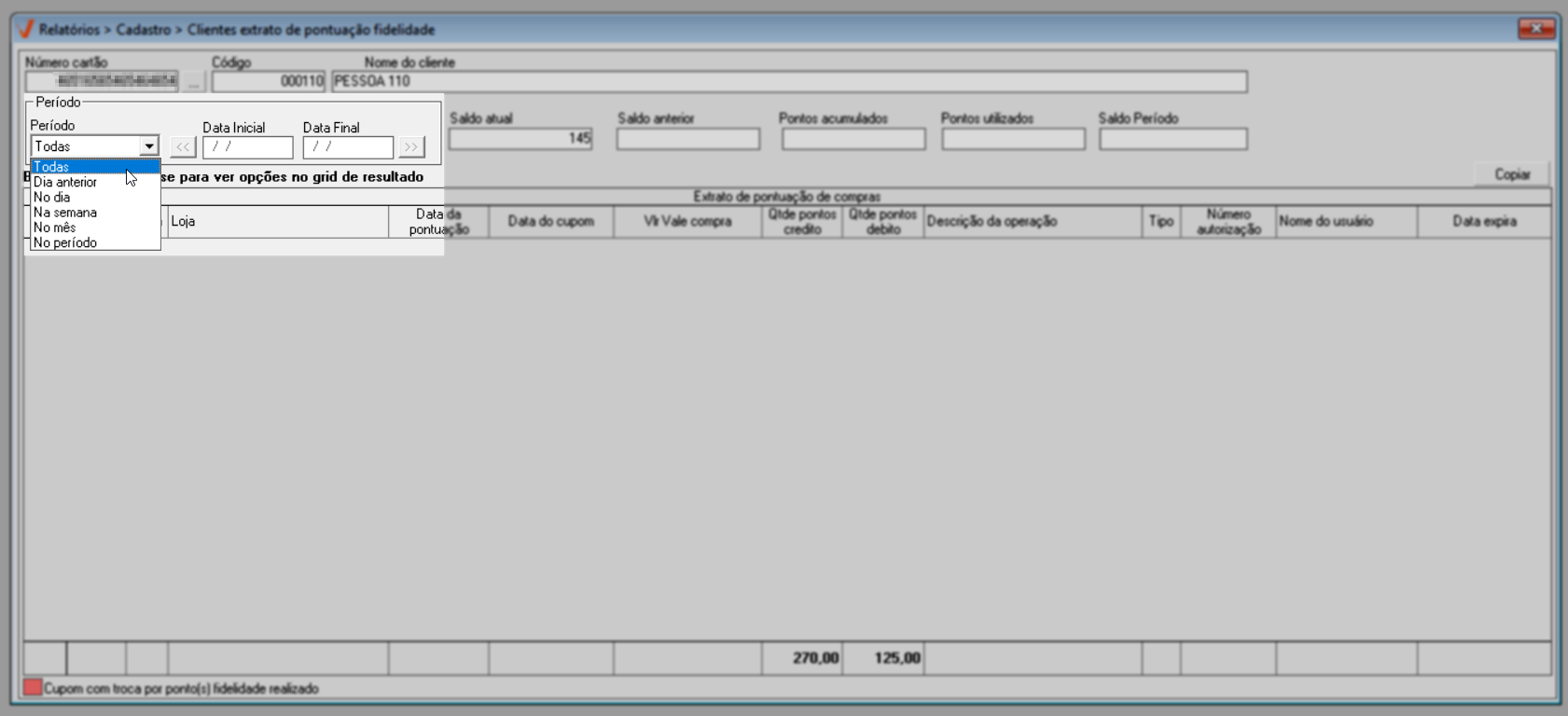This screenshot has height=716, width=1568.
Task: Click the 270,00 credit points total
Action: tap(815, 658)
